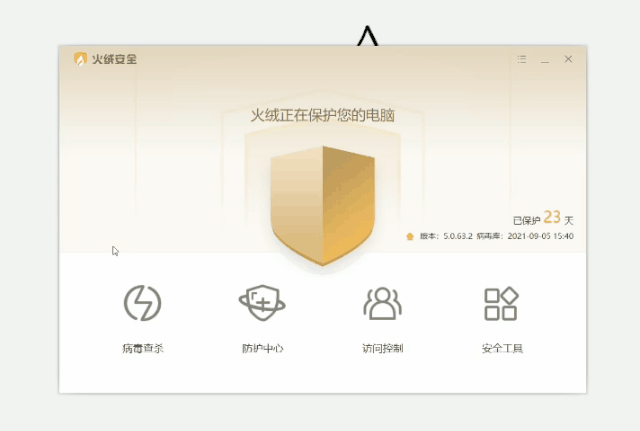Minimize the 火绒安全 window
This screenshot has height=431, width=640.
click(x=545, y=60)
